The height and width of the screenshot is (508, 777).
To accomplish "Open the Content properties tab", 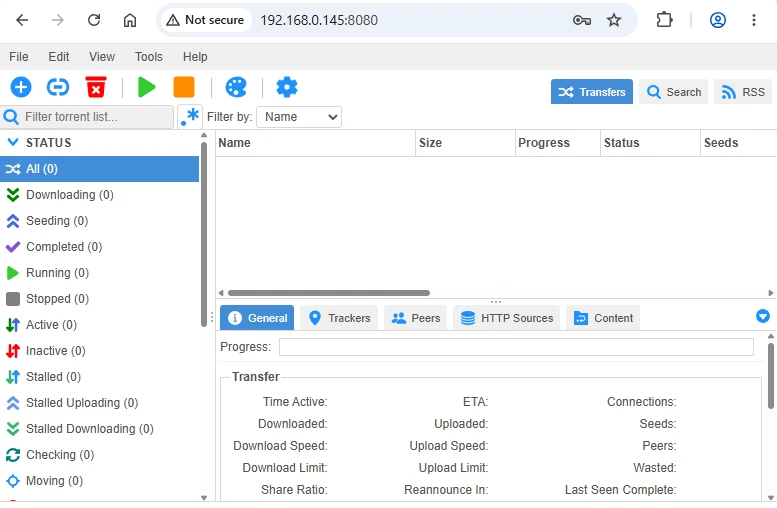I will point(603,318).
